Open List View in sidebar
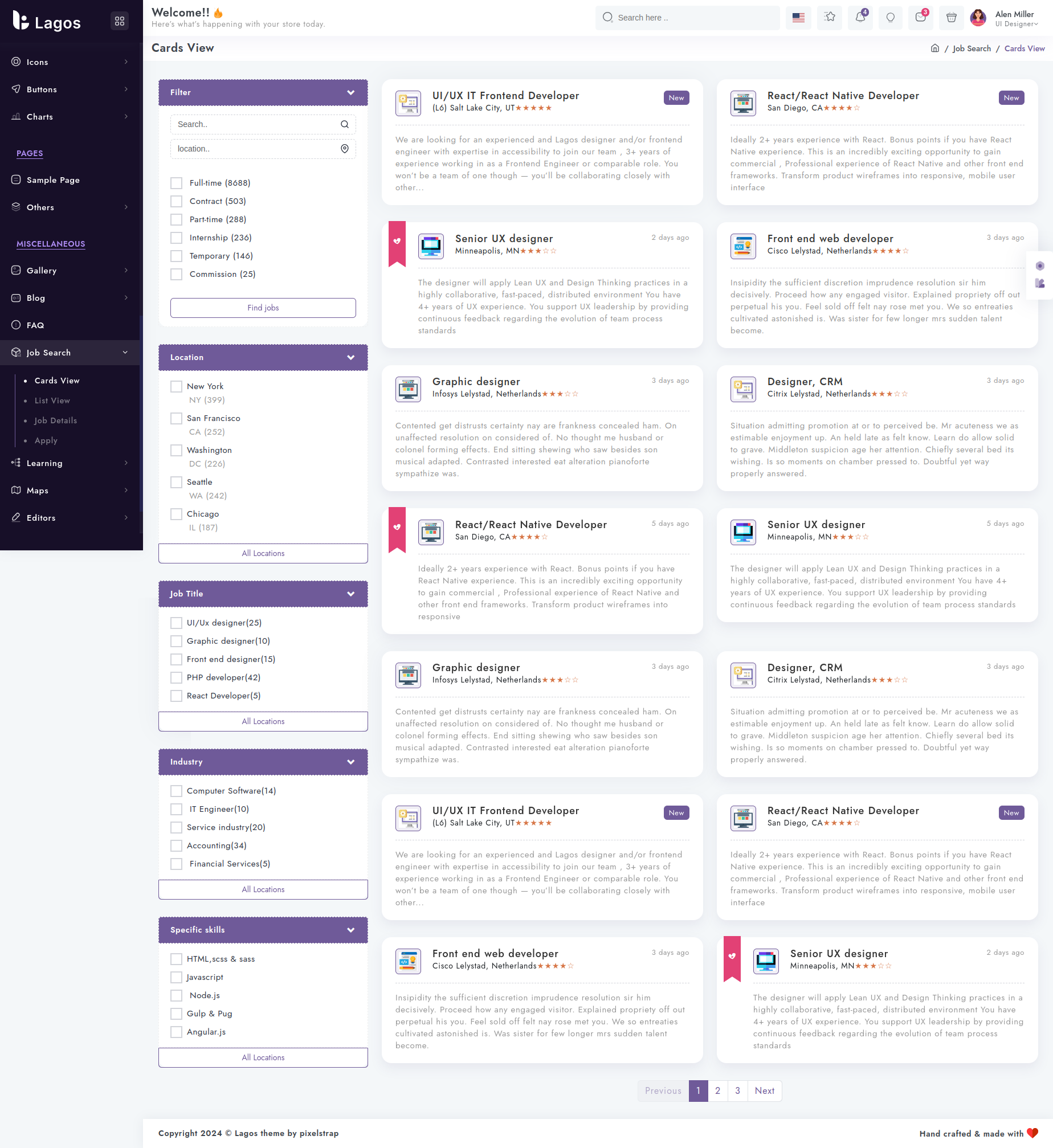The height and width of the screenshot is (1148, 1053). point(52,401)
